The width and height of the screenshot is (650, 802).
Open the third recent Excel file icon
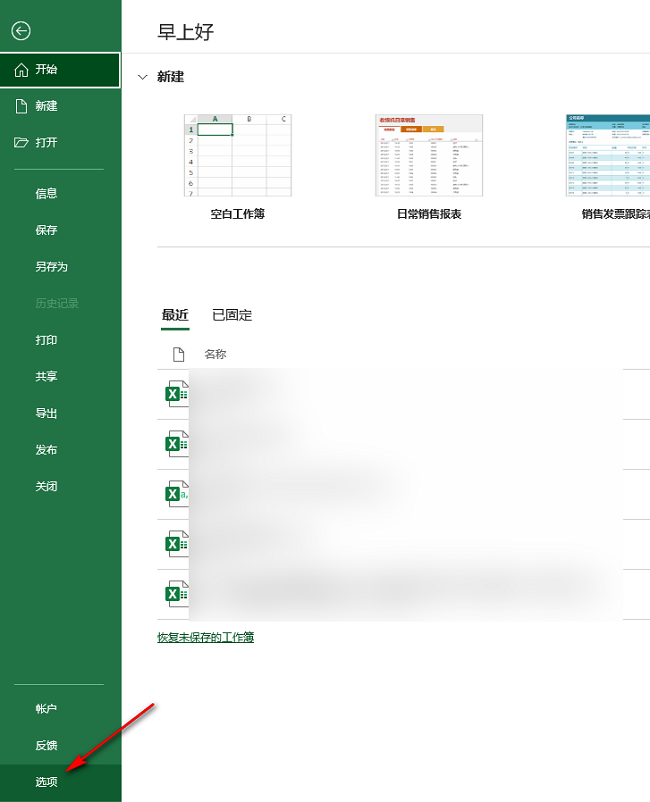[177, 494]
